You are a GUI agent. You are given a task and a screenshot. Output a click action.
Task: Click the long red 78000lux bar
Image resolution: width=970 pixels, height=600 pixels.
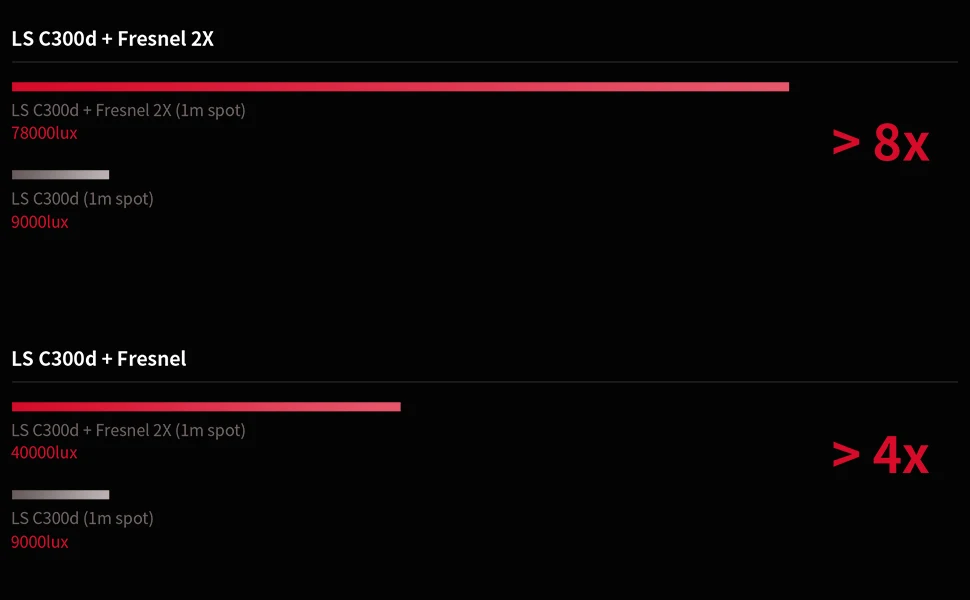[400, 87]
